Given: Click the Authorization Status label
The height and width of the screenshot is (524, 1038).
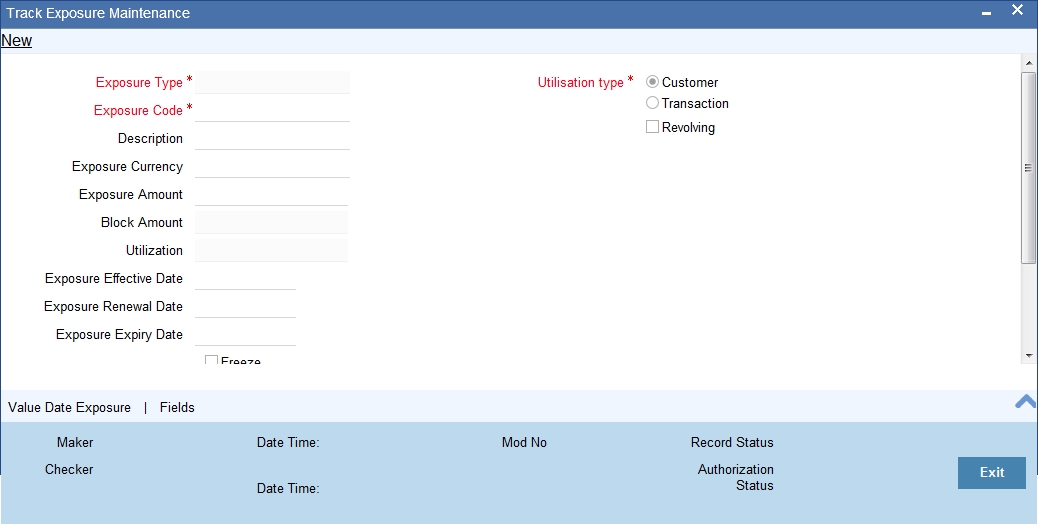Looking at the screenshot, I should (735, 477).
